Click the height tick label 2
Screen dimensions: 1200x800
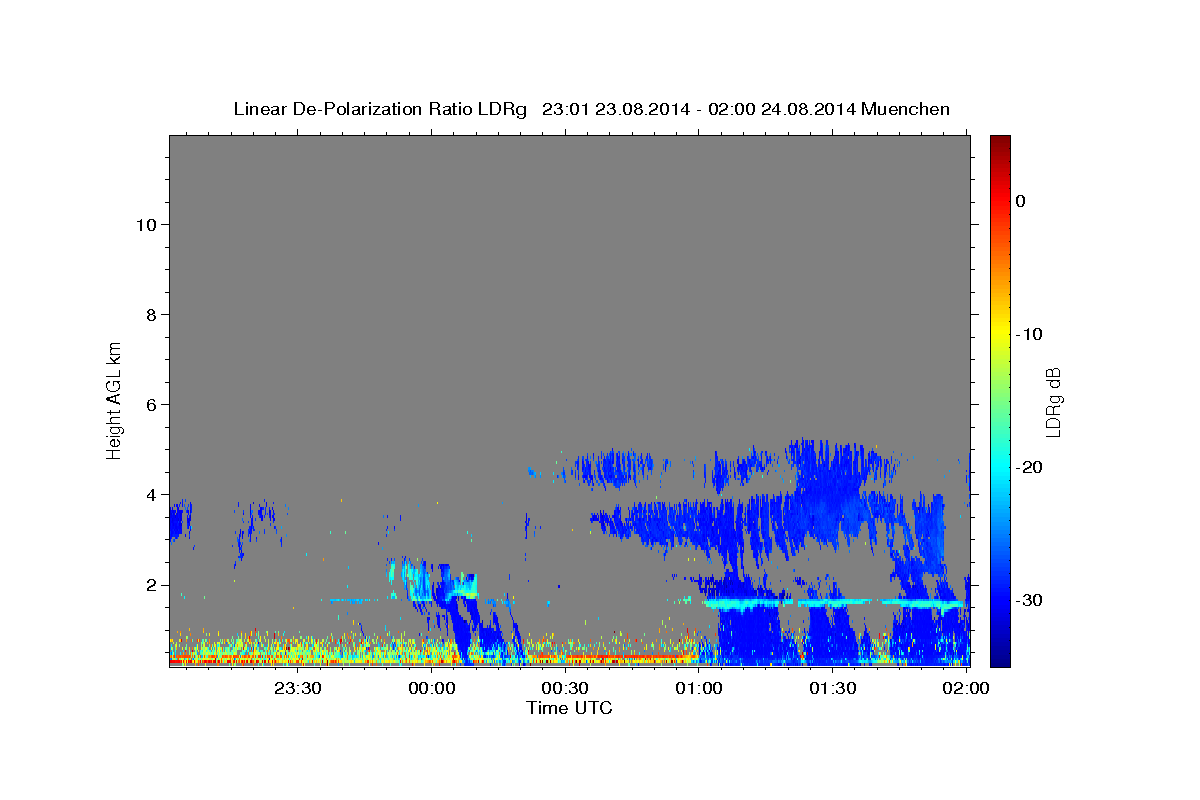click(x=153, y=585)
